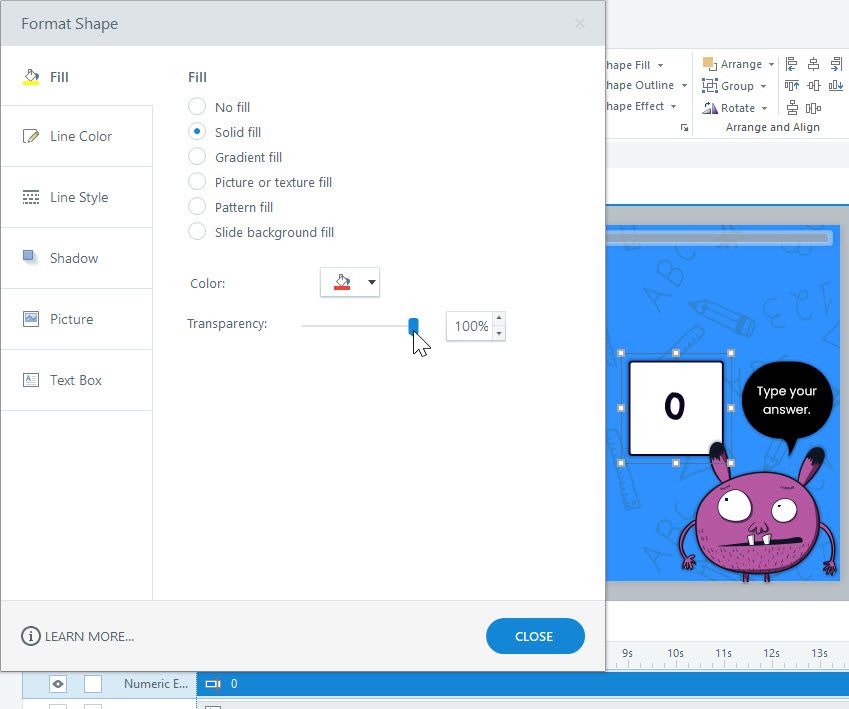Choose Picture or texture fill
Screen dimensions: 849x709
pos(197,181)
